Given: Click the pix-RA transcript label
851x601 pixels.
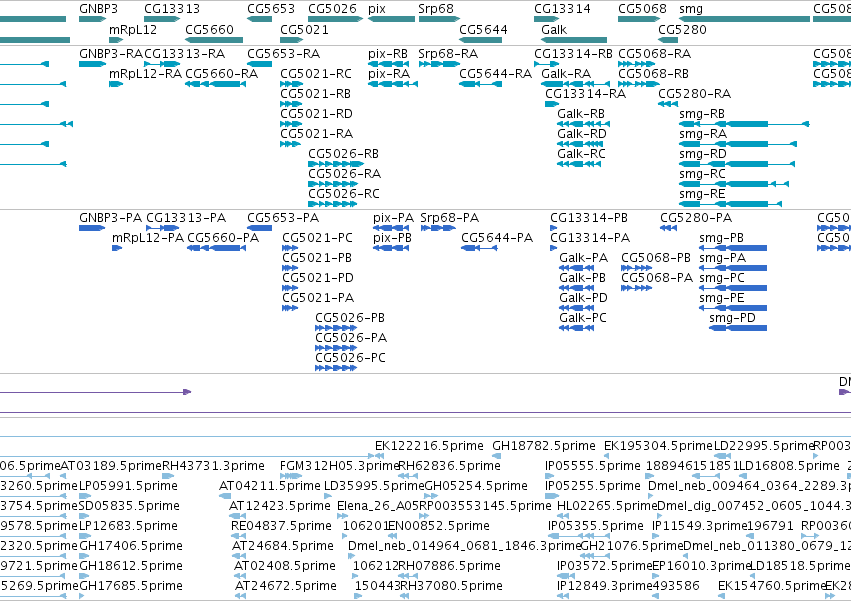Looking at the screenshot, I should pos(389,74).
